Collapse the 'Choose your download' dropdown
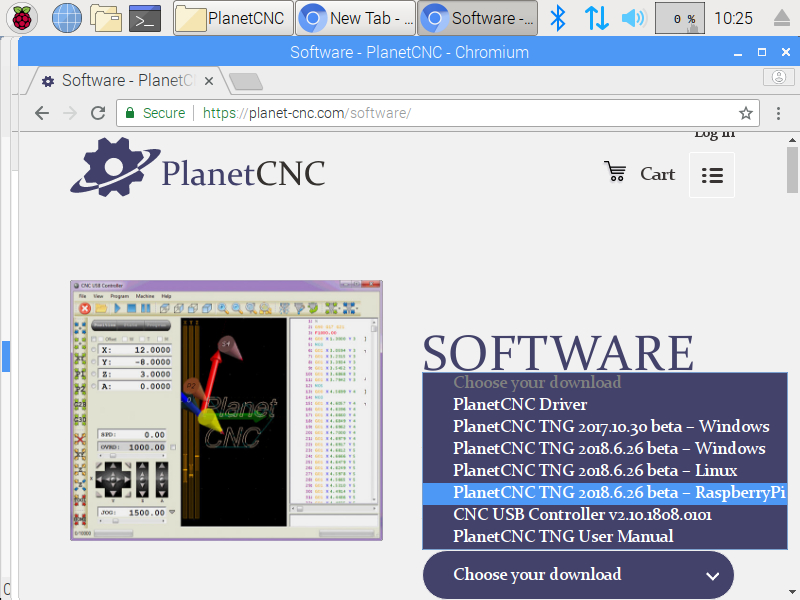The width and height of the screenshot is (800, 600). coord(578,575)
